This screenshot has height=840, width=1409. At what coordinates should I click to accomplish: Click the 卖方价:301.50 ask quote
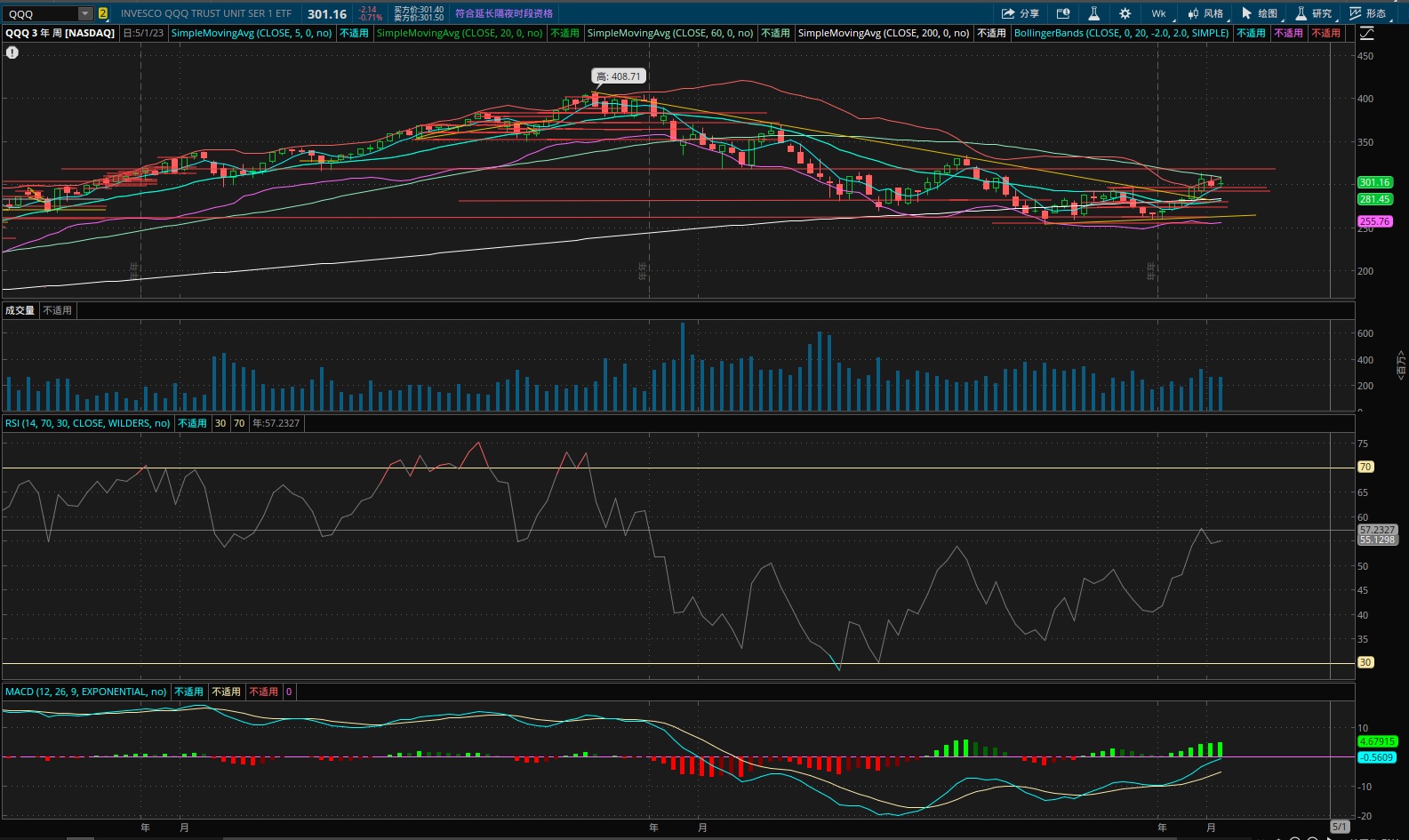pyautogui.click(x=419, y=18)
